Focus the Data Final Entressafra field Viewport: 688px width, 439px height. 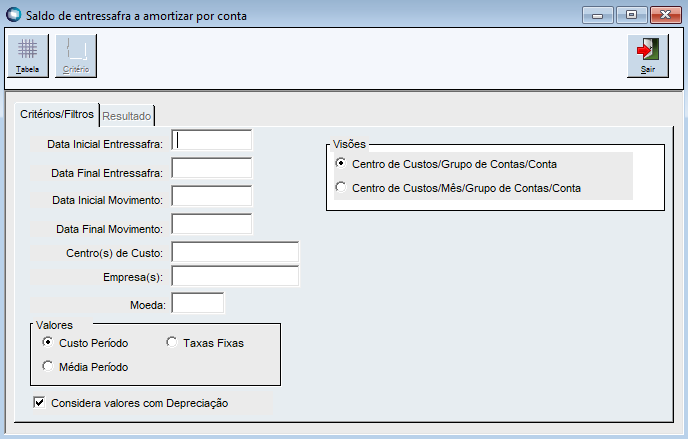212,168
